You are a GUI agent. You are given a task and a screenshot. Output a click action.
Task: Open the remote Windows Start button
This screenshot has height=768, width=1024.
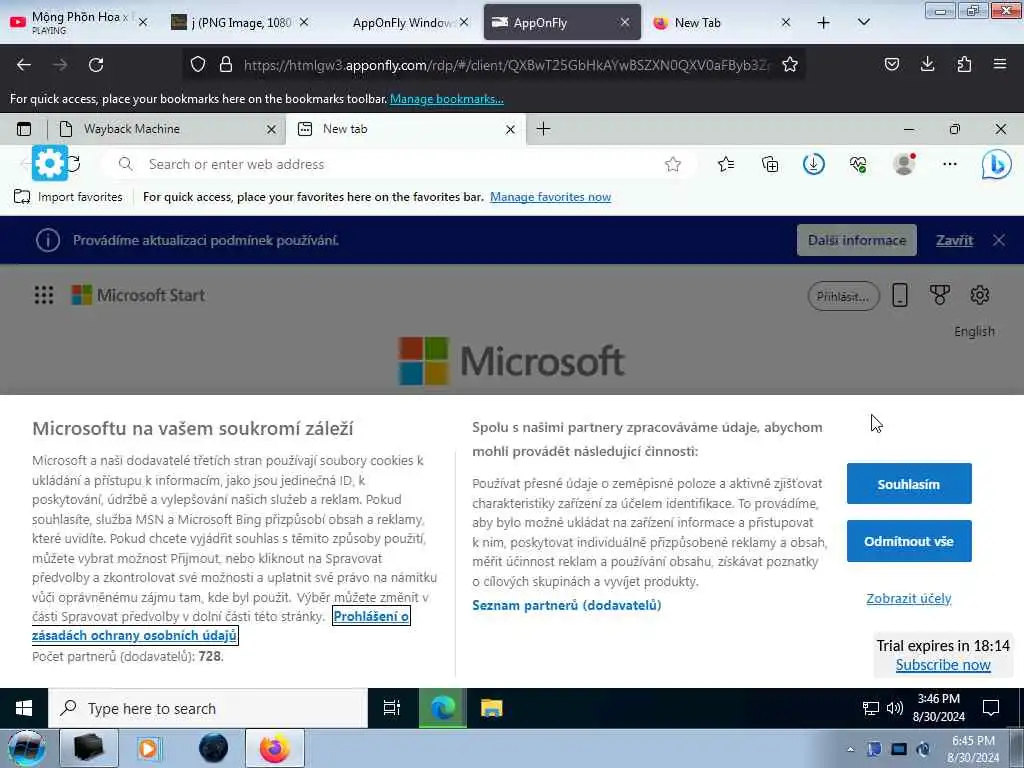tap(24, 709)
